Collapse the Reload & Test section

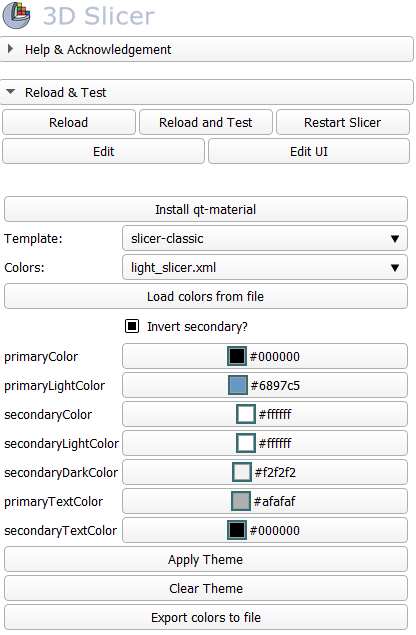coord(207,92)
